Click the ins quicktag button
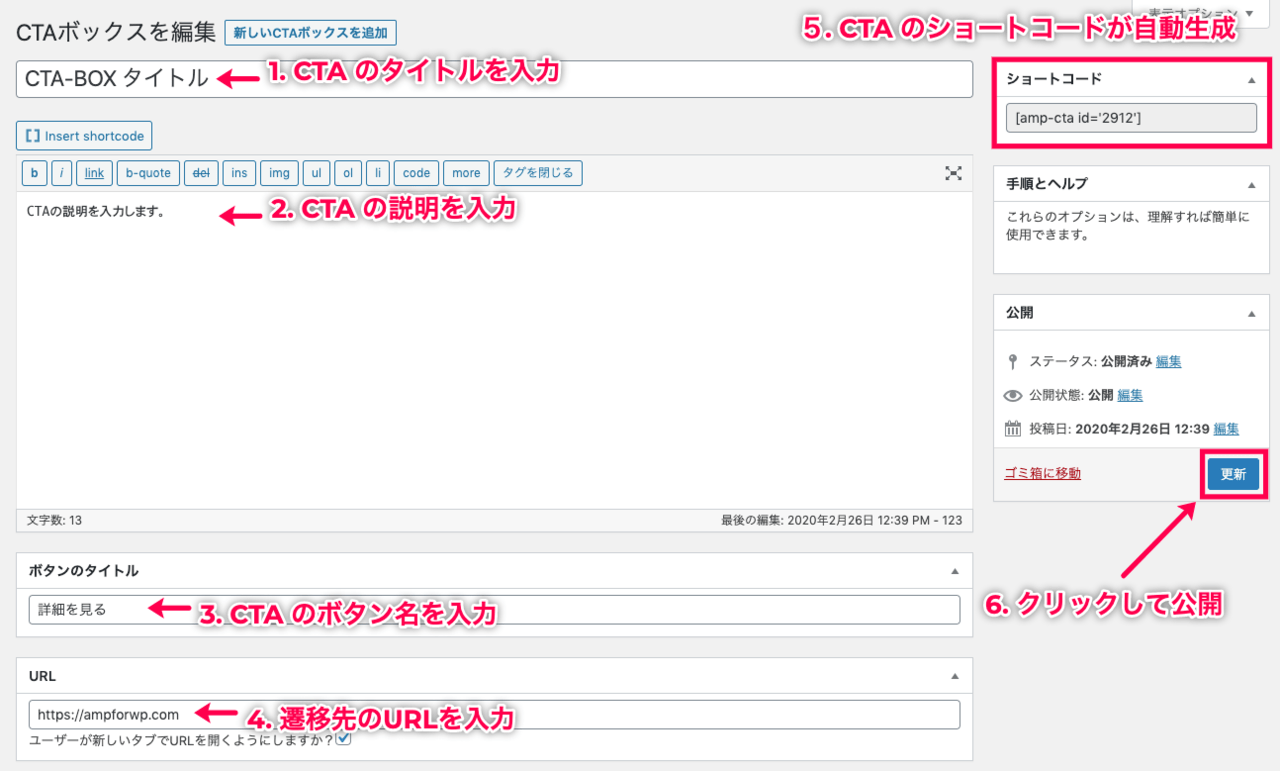This screenshot has width=1280, height=771. [x=239, y=173]
